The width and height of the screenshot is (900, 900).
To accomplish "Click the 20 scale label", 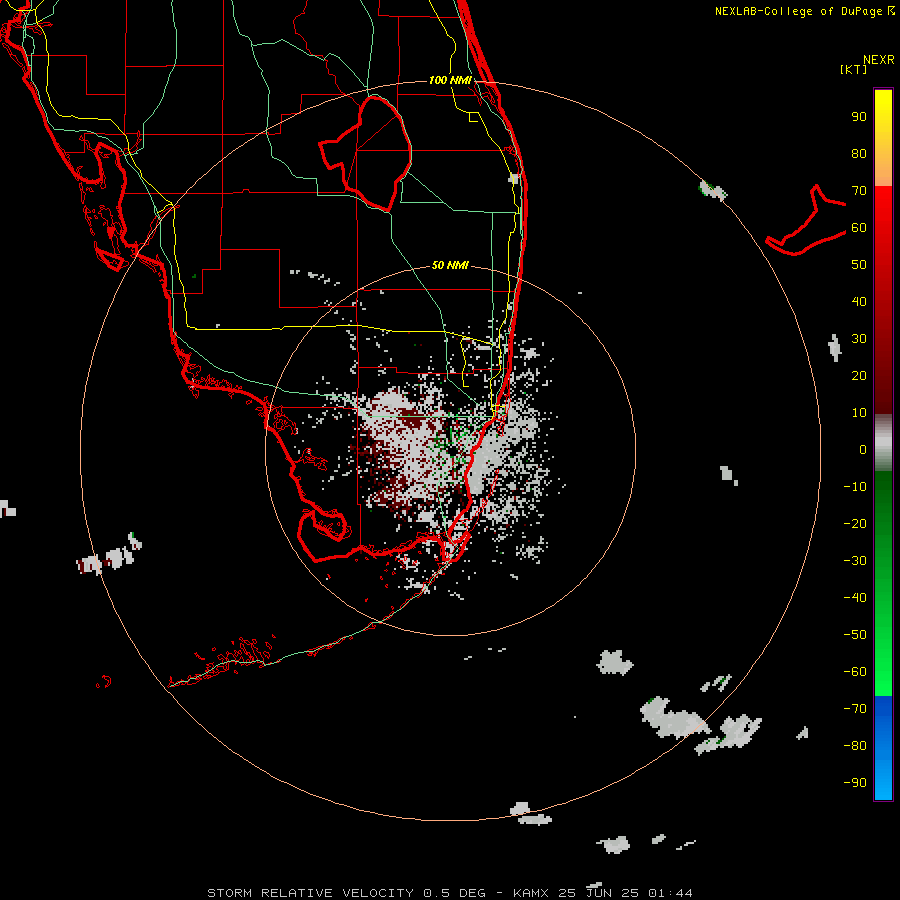I will [x=859, y=375].
